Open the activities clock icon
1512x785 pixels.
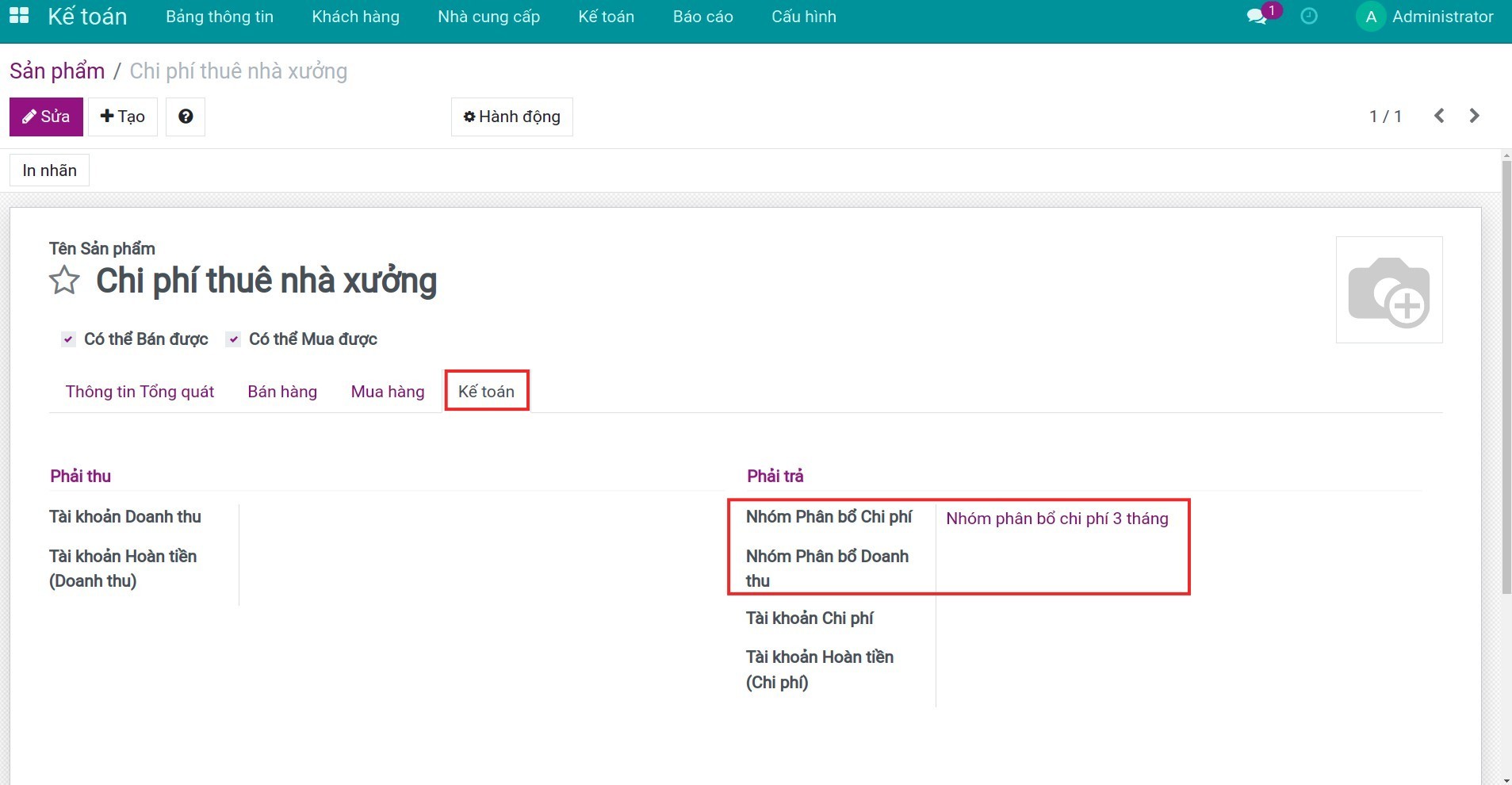[1309, 17]
